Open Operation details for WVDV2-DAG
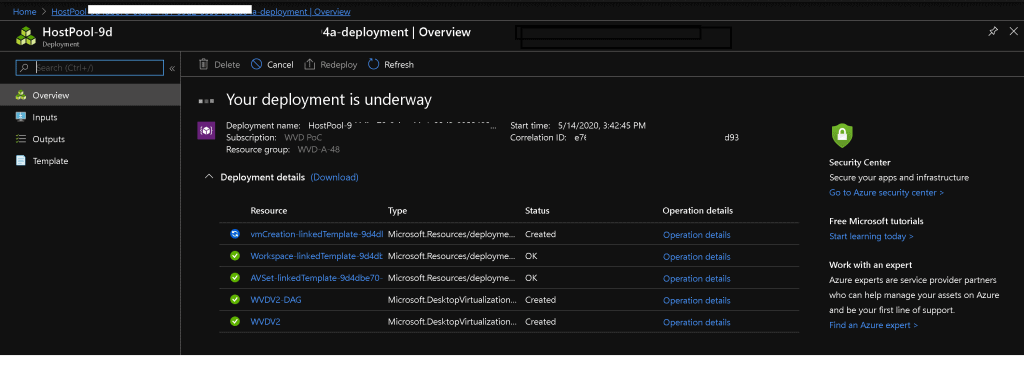The width and height of the screenshot is (1024, 366). 696,301
